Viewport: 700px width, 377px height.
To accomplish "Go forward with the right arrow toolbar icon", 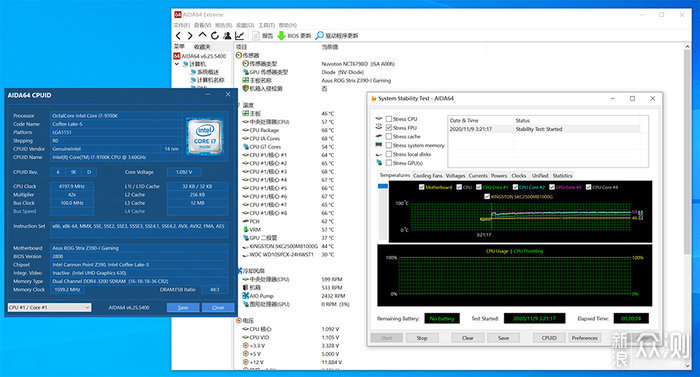I will (190, 36).
